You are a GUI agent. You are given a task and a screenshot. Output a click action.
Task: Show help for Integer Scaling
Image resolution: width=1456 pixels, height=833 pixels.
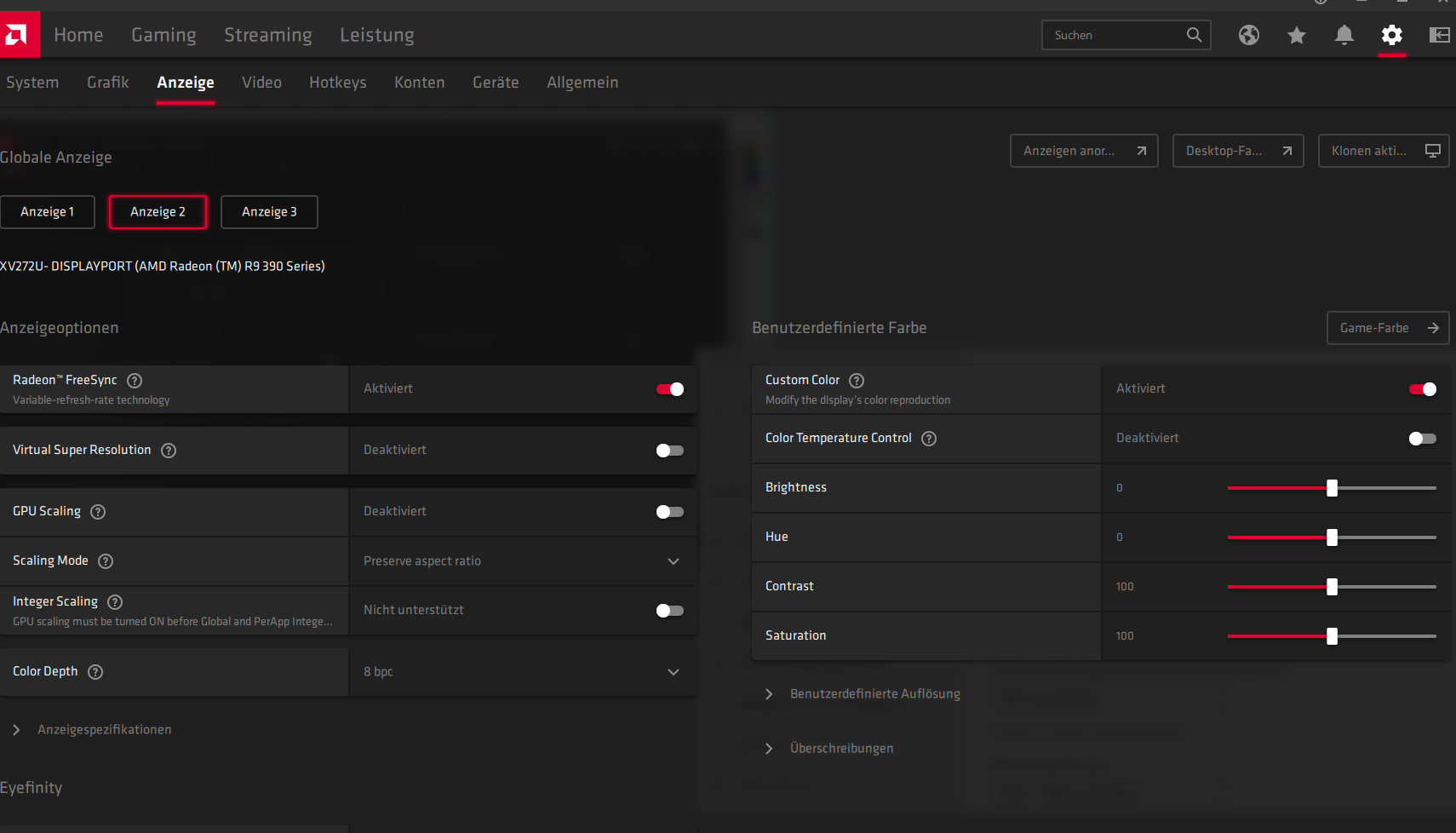coord(115,602)
